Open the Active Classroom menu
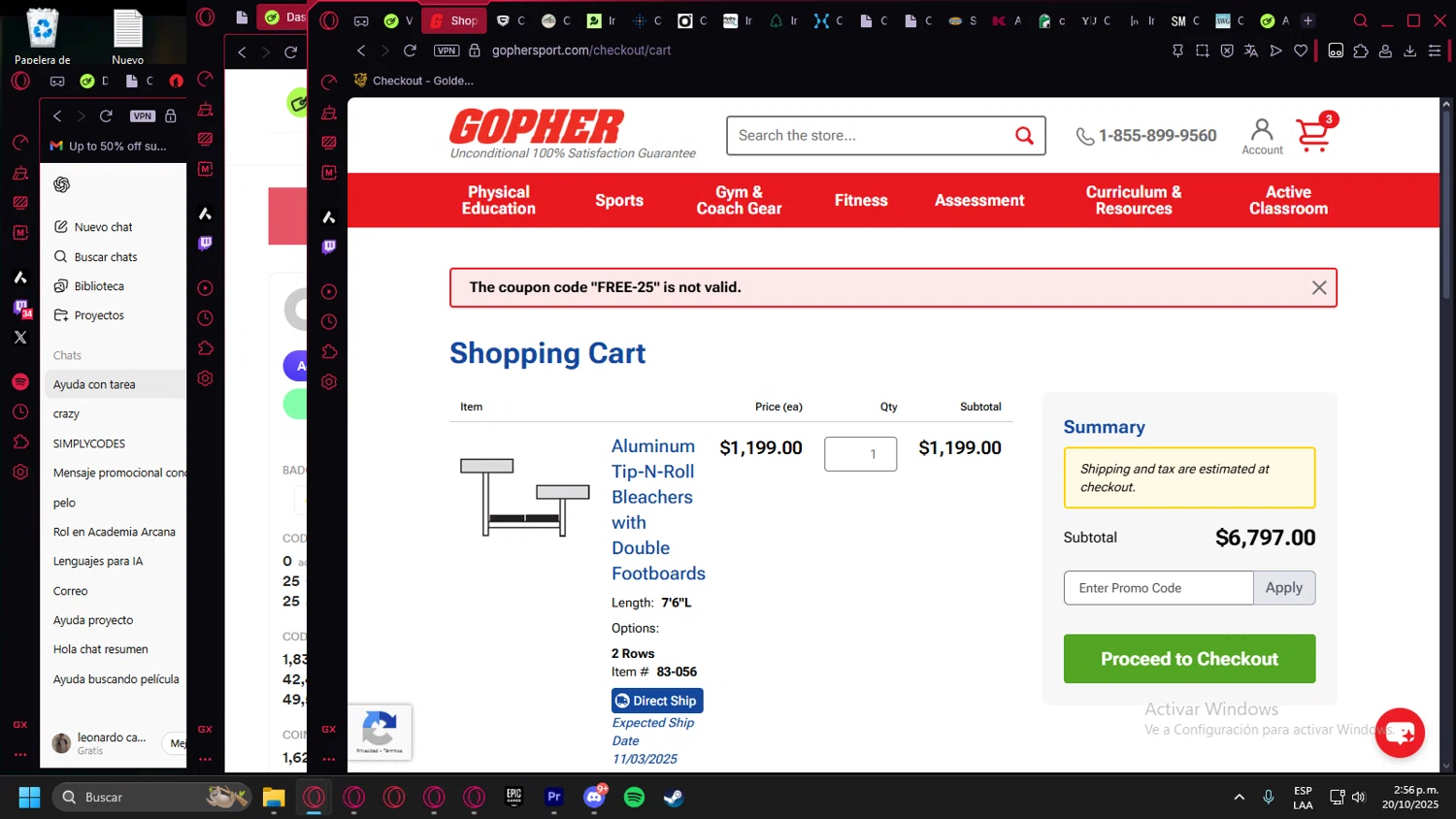This screenshot has height=819, width=1456. (1288, 200)
